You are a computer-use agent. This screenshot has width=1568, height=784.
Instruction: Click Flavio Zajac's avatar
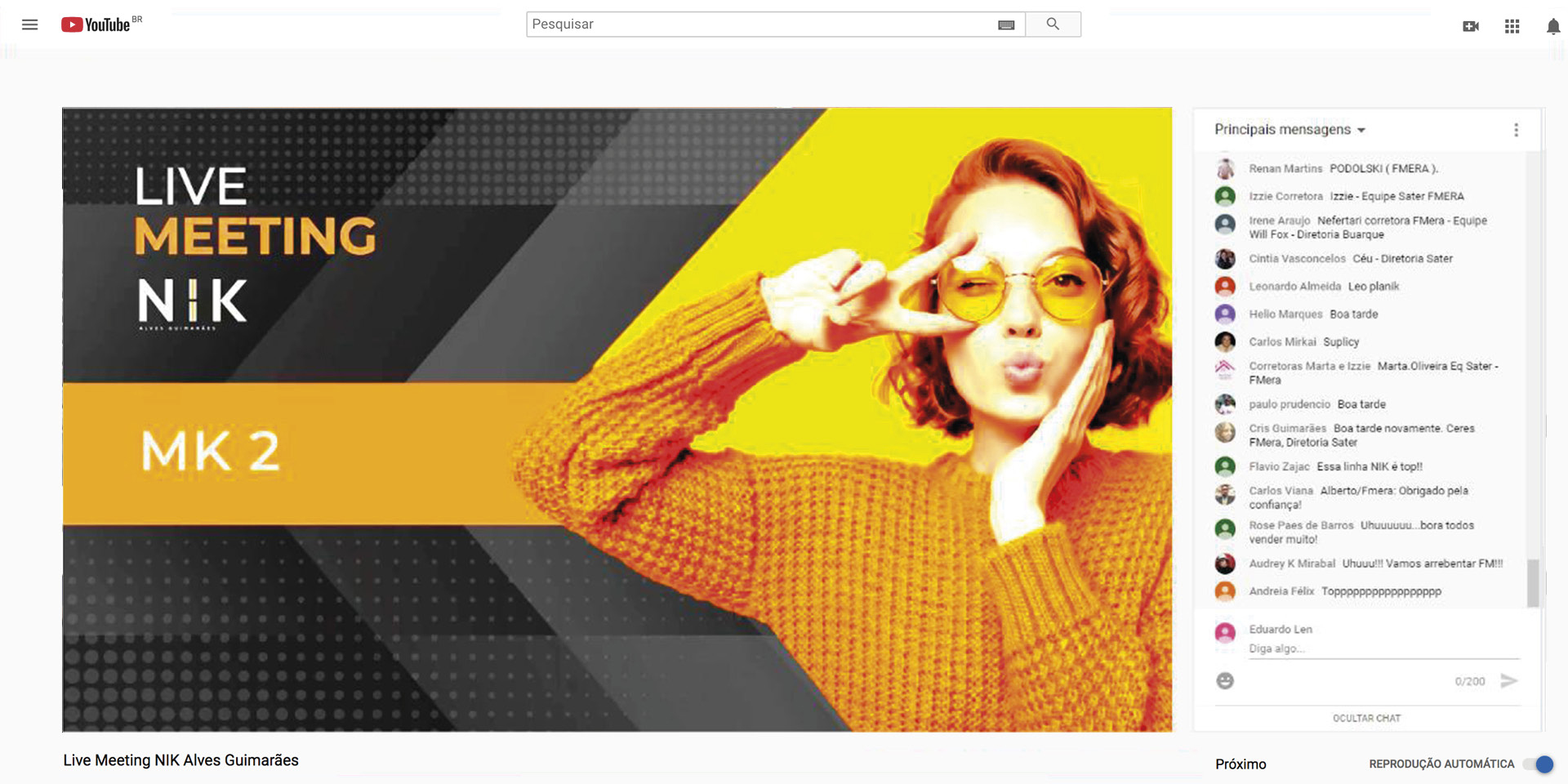tap(1225, 466)
